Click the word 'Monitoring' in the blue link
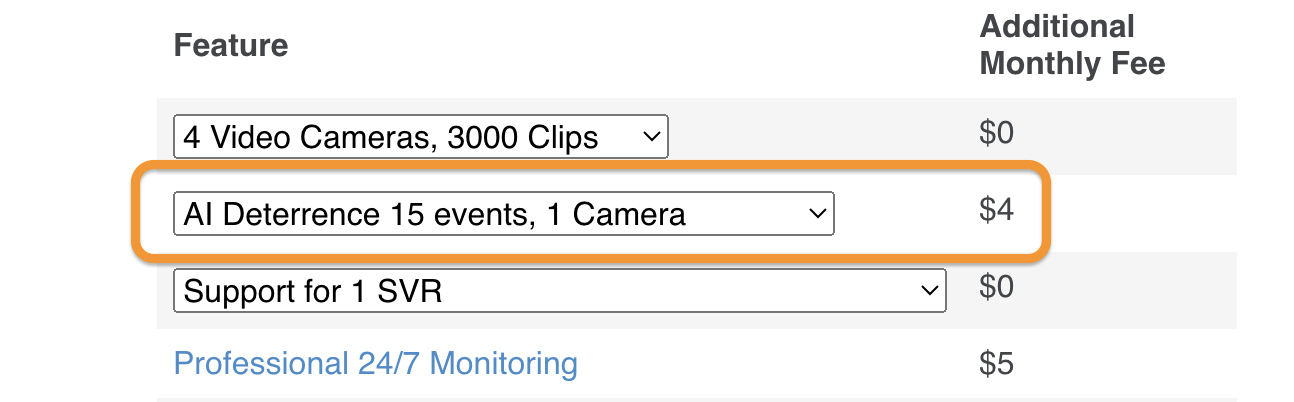Image resolution: width=1294 pixels, height=402 pixels. point(503,363)
